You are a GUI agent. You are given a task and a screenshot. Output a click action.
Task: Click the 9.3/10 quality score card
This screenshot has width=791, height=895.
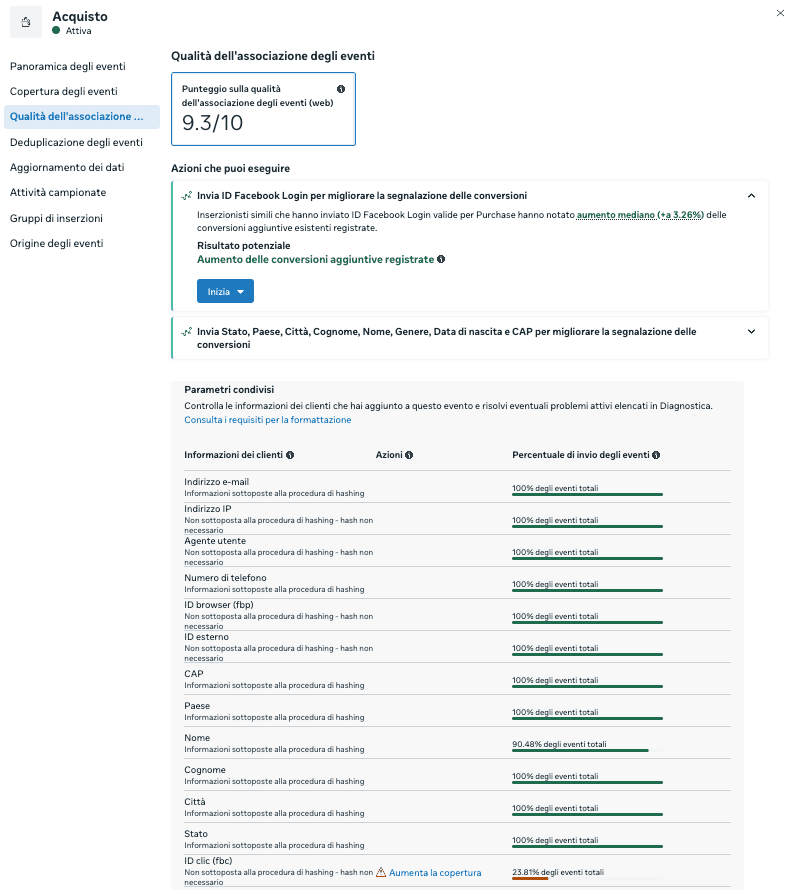(x=263, y=109)
